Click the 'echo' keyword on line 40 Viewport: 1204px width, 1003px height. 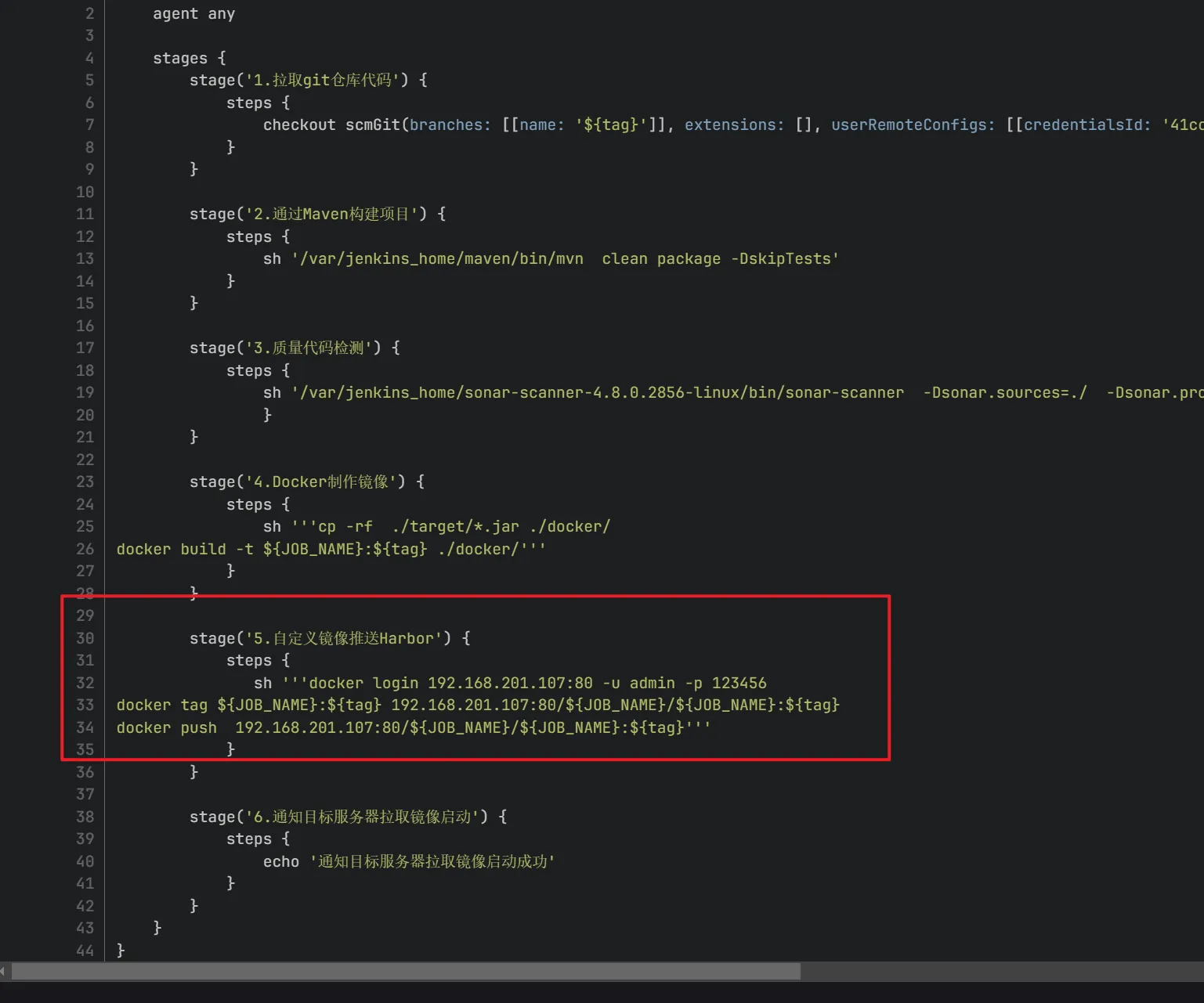(280, 861)
